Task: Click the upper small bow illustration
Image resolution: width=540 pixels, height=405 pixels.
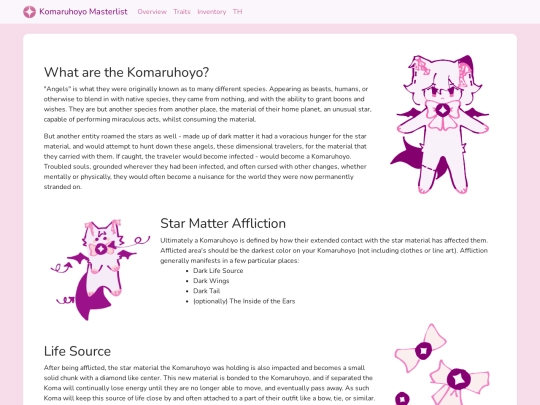Action: pyautogui.click(x=421, y=349)
